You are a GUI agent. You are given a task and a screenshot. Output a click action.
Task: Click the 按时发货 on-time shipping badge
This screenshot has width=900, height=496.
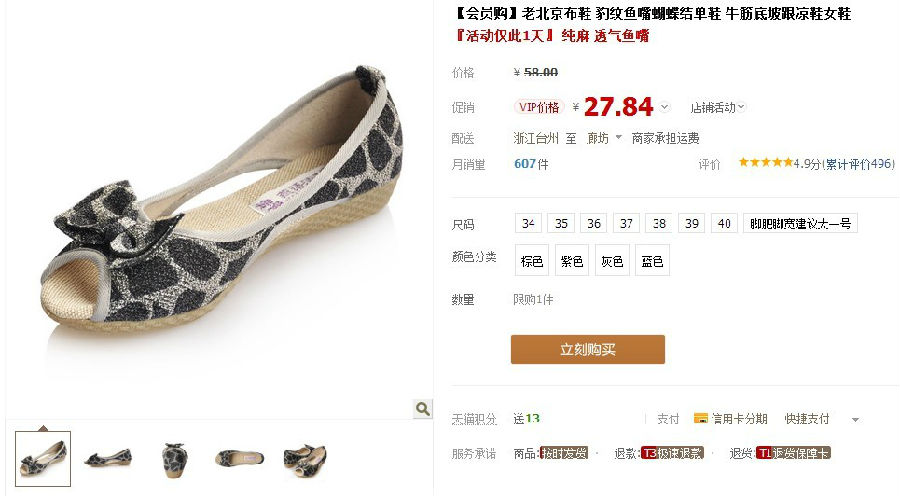click(x=564, y=454)
